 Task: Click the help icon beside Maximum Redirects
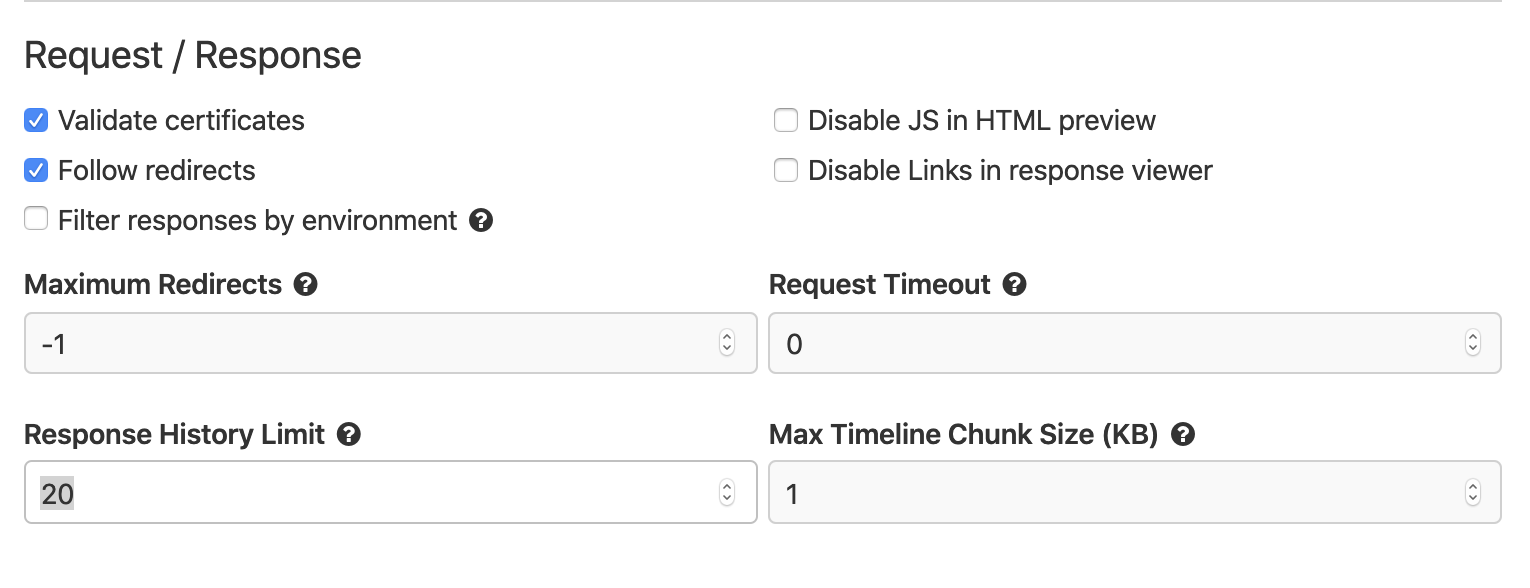[x=306, y=284]
